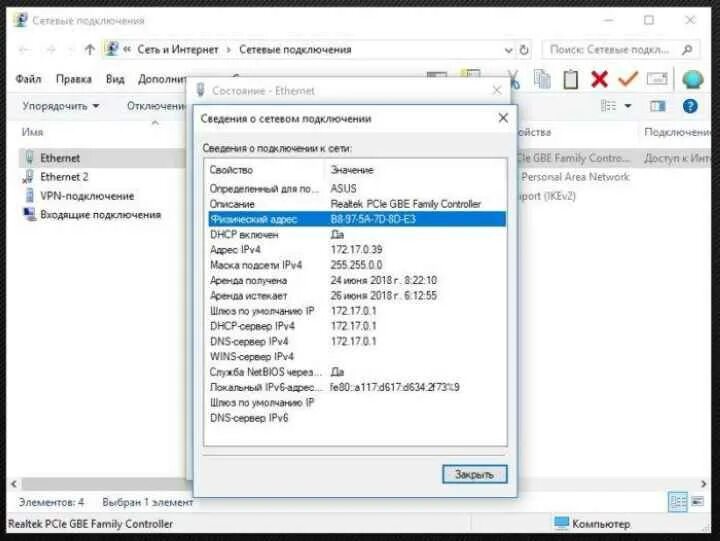
Task: Open the Правка menu
Action: (x=73, y=79)
